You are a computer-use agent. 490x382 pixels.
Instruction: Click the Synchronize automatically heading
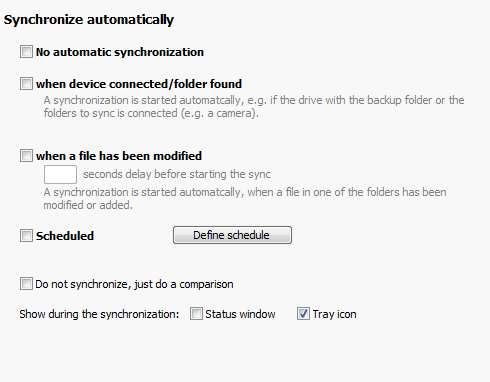(89, 20)
